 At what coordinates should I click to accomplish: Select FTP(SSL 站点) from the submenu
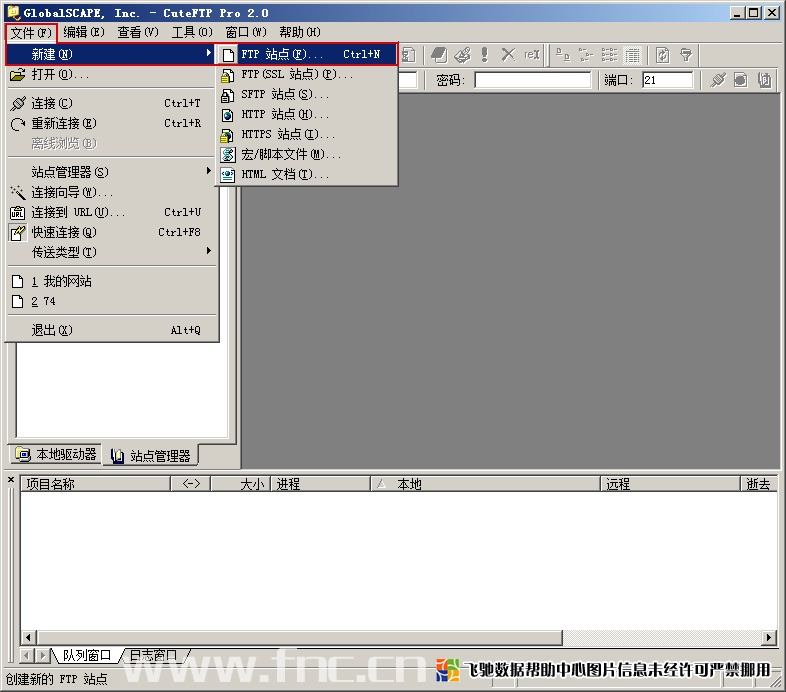click(x=307, y=74)
